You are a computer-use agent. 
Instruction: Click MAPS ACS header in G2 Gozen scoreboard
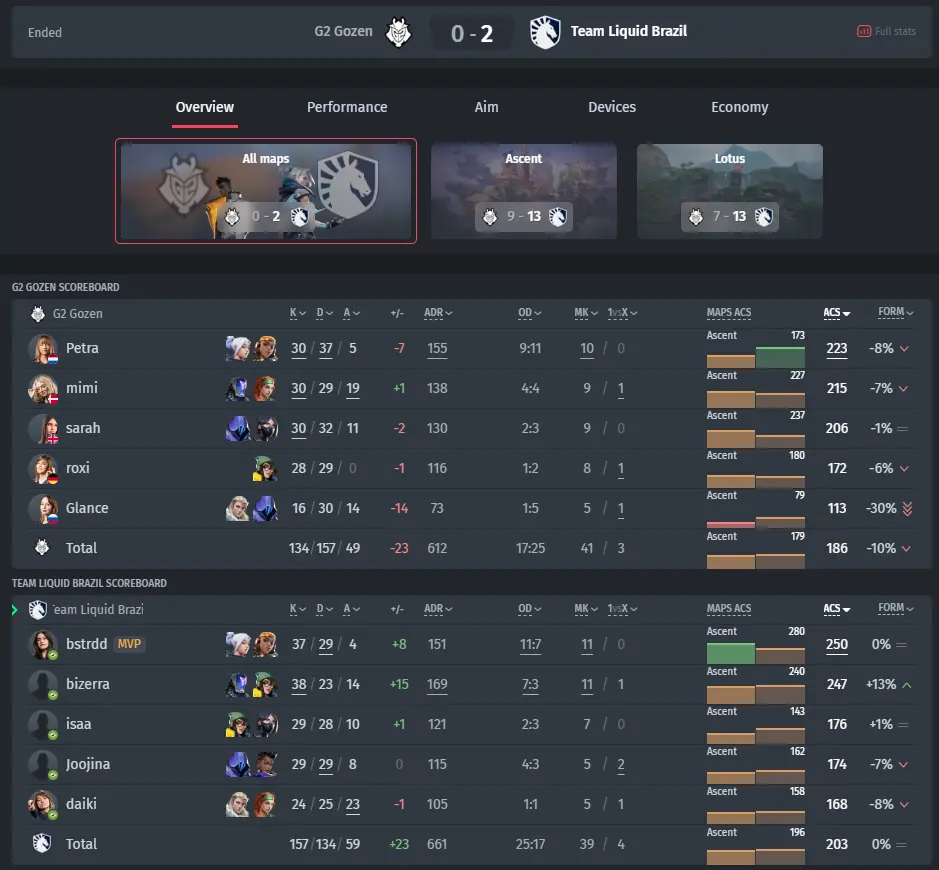[729, 313]
